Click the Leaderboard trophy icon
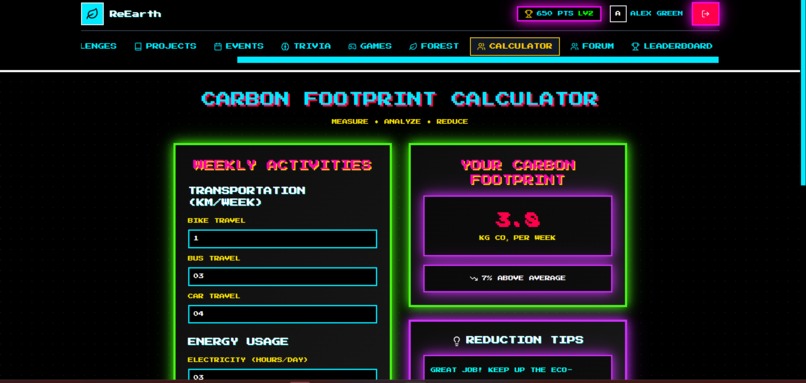The height and width of the screenshot is (383, 806). pos(635,46)
